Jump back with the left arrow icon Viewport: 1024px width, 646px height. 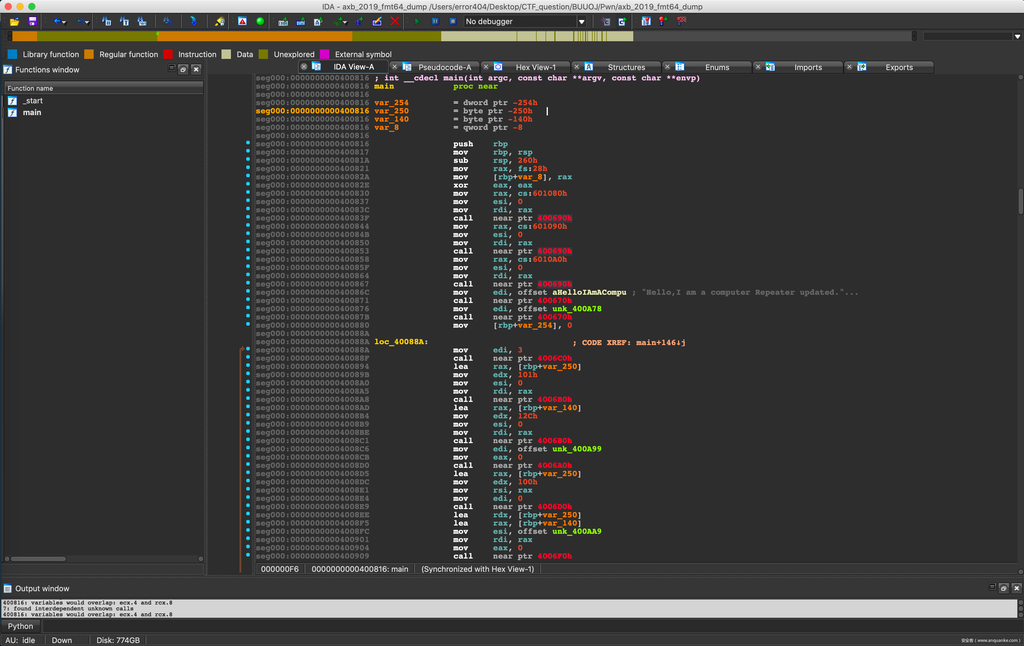click(58, 21)
